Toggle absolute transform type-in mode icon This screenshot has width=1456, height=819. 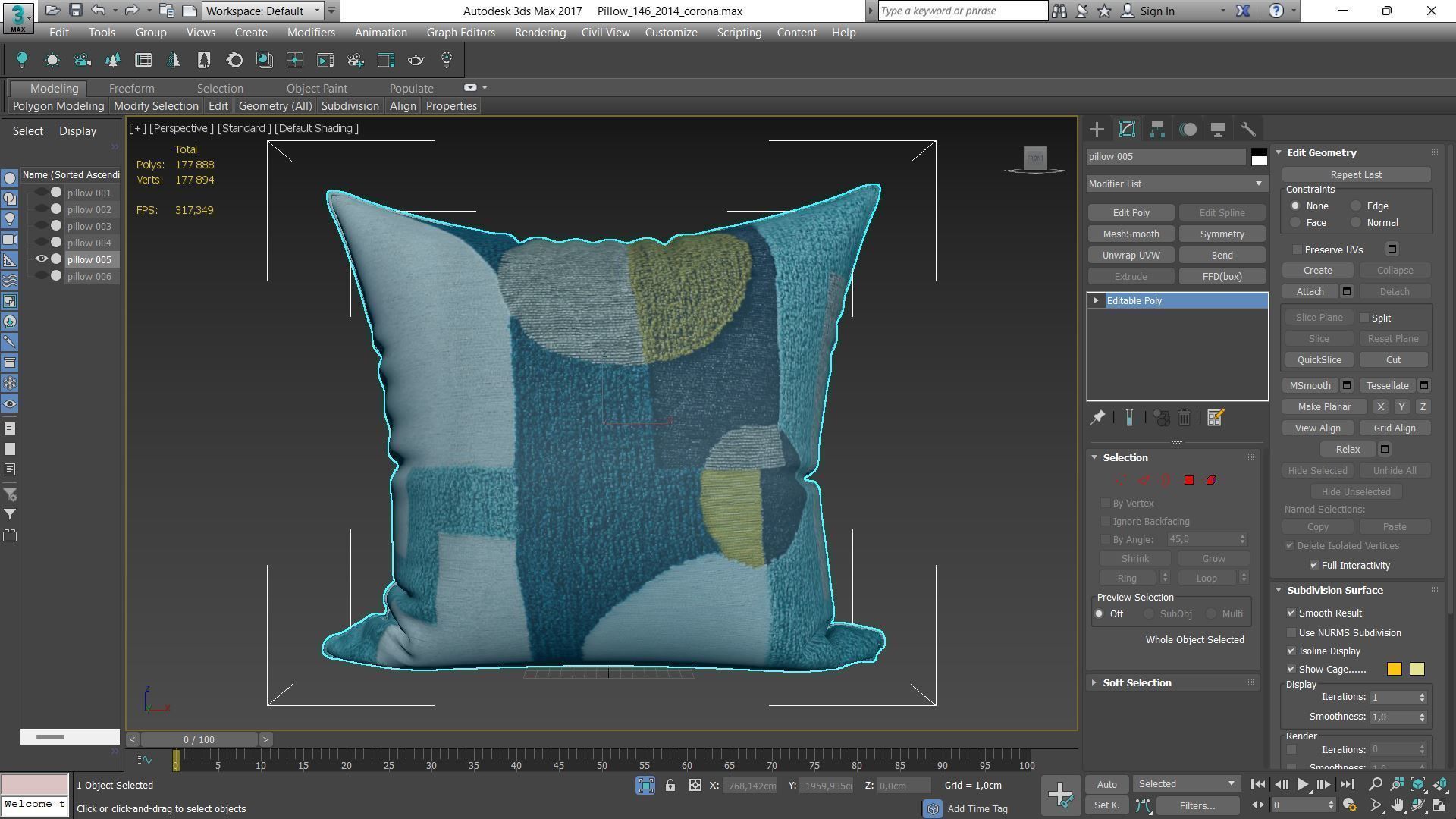pyautogui.click(x=695, y=786)
